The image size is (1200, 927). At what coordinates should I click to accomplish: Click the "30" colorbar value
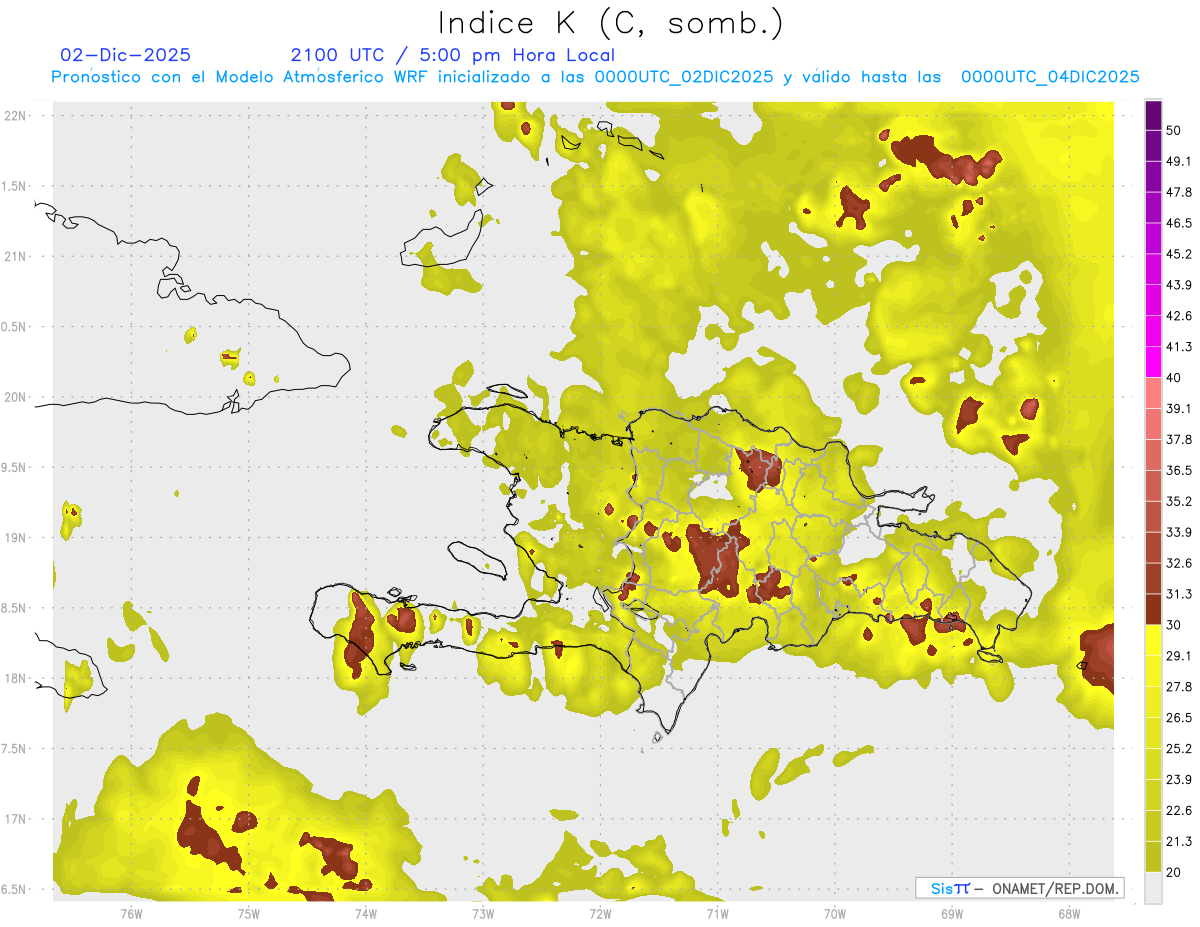tap(1174, 625)
